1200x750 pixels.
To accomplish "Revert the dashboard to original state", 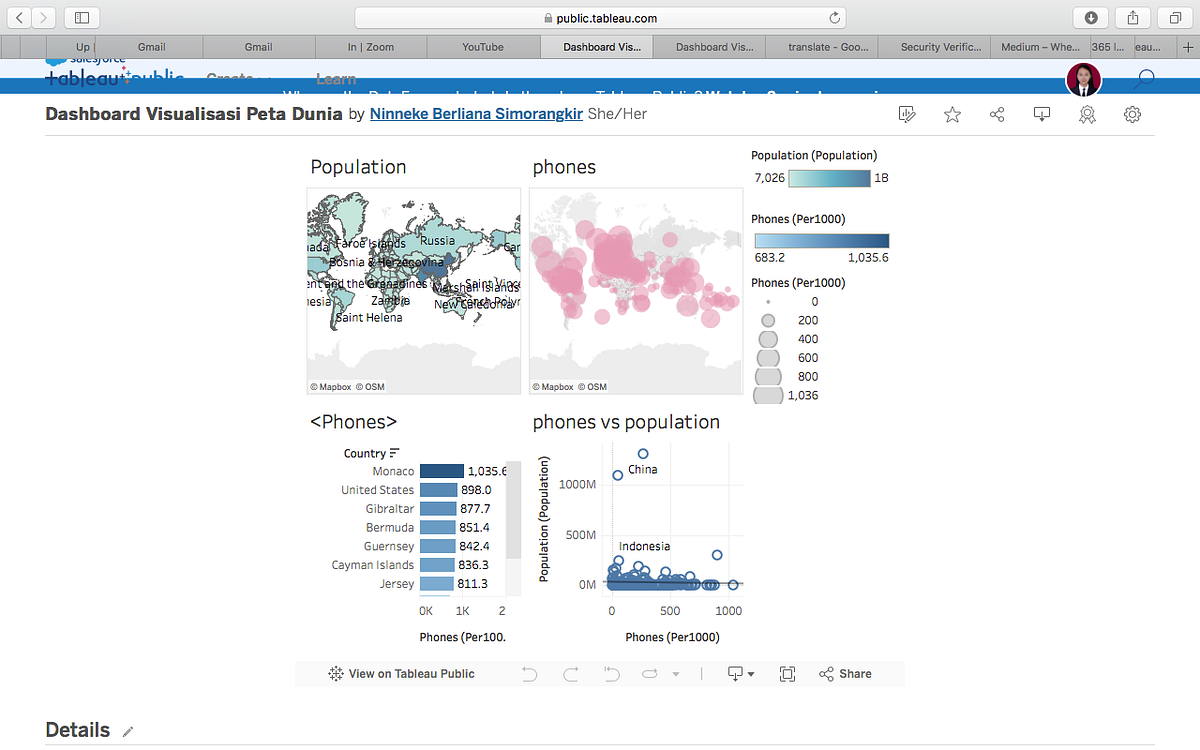I will [611, 673].
